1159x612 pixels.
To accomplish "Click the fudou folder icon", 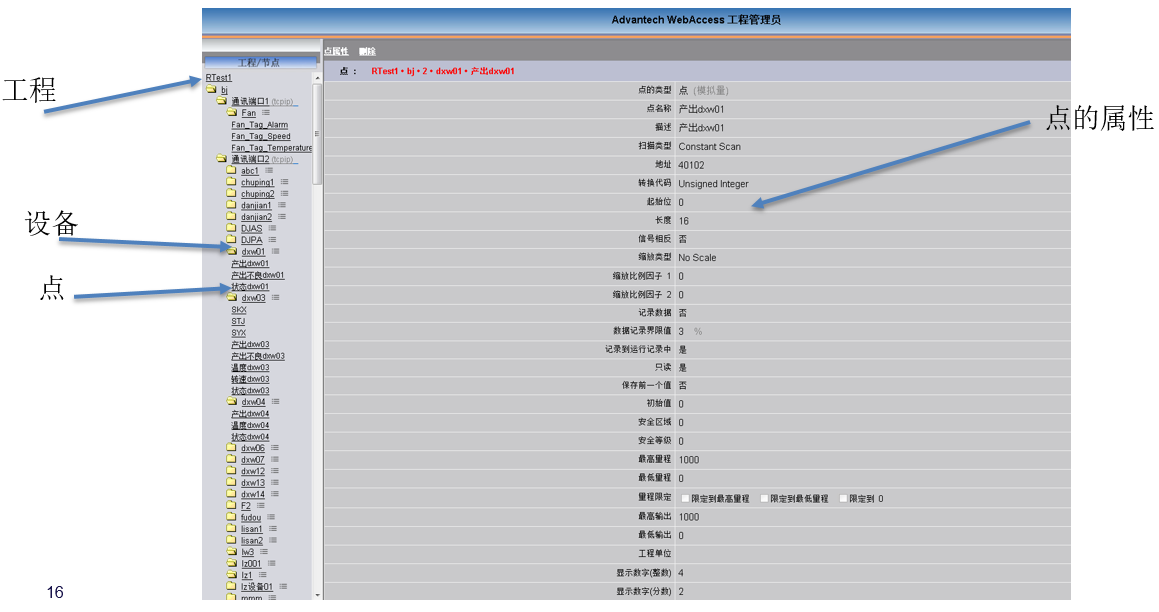I will (x=231, y=517).
